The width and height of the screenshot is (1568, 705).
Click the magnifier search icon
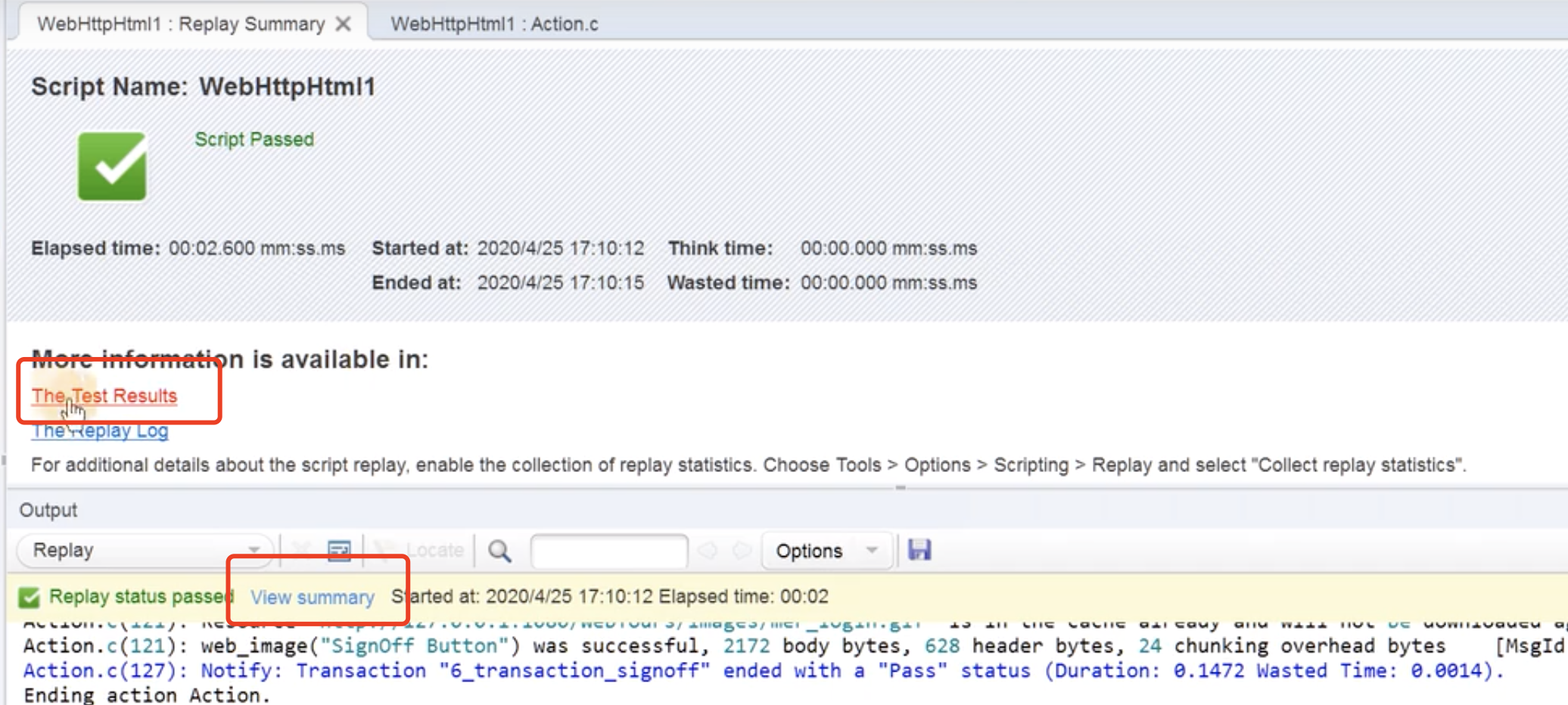tap(499, 550)
